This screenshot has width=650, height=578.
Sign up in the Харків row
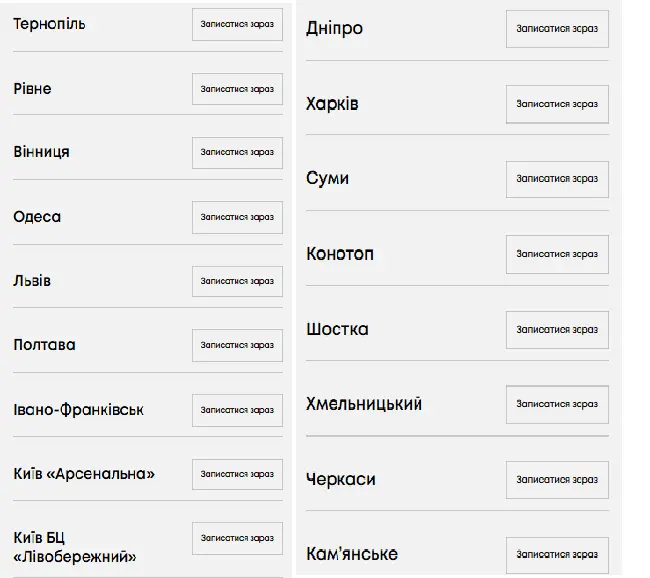(x=557, y=104)
